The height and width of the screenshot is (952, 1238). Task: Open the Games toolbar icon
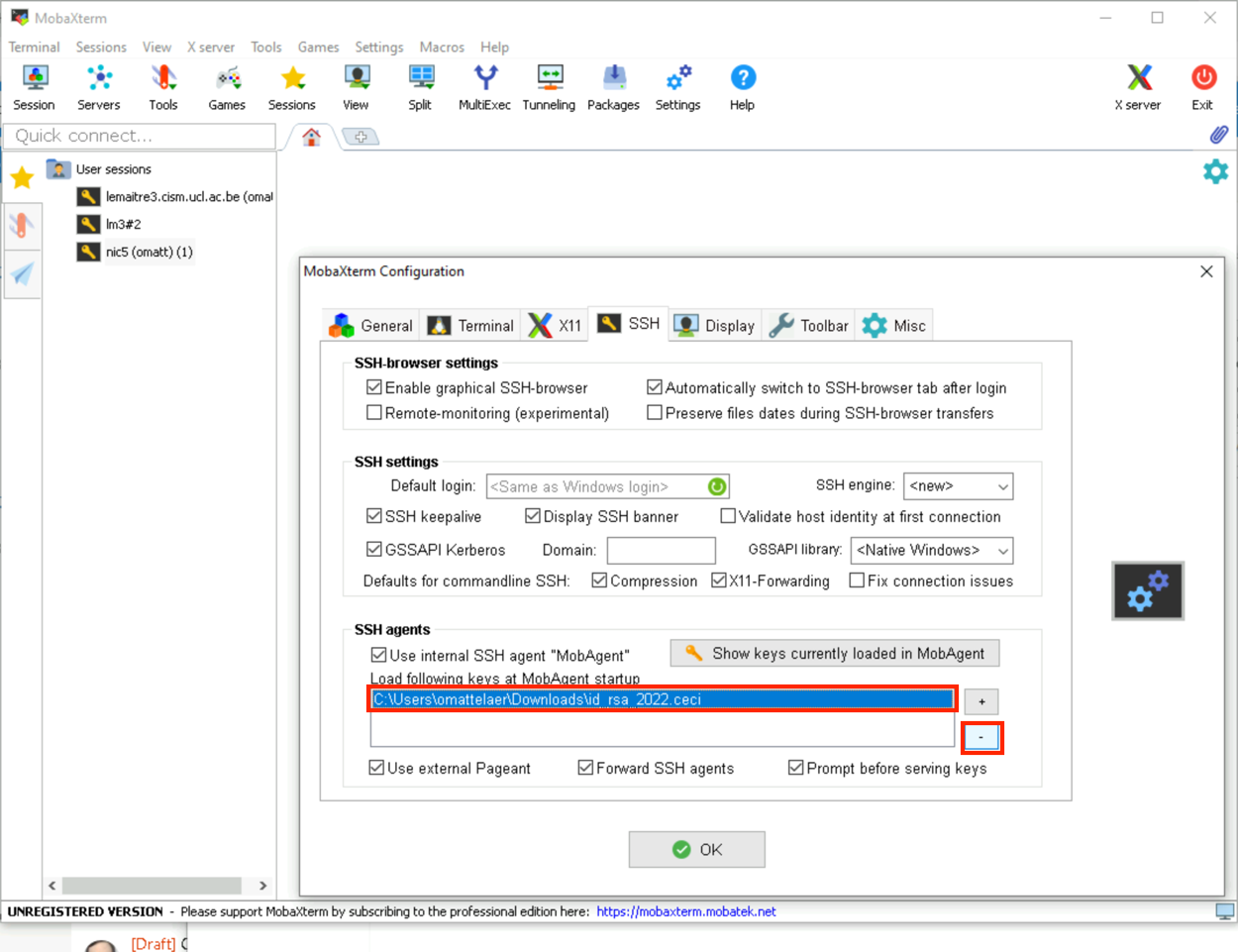pyautogui.click(x=227, y=87)
